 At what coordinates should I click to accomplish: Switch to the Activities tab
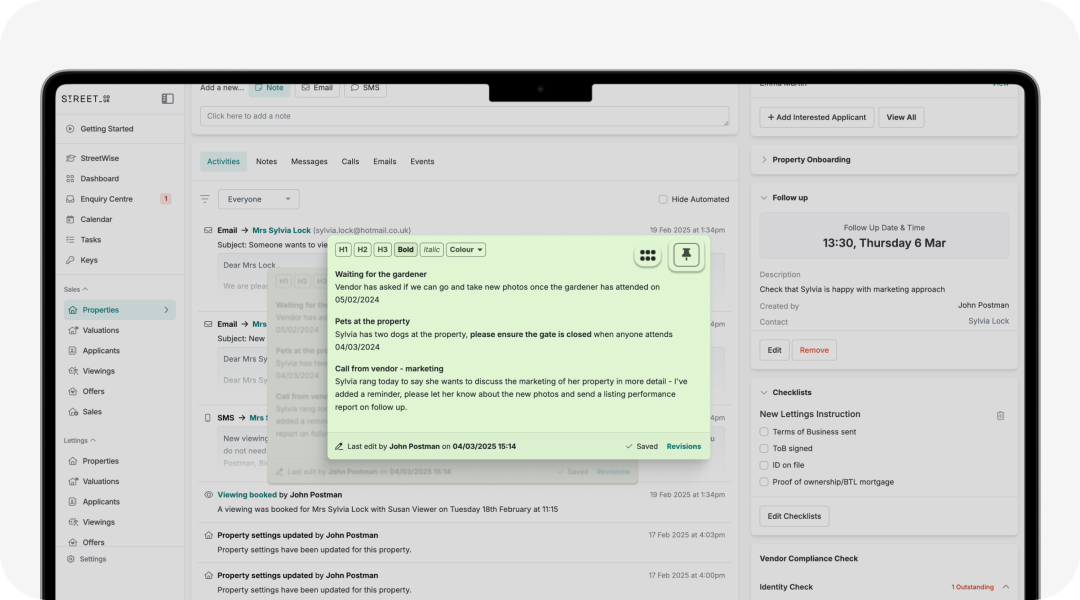click(x=223, y=162)
